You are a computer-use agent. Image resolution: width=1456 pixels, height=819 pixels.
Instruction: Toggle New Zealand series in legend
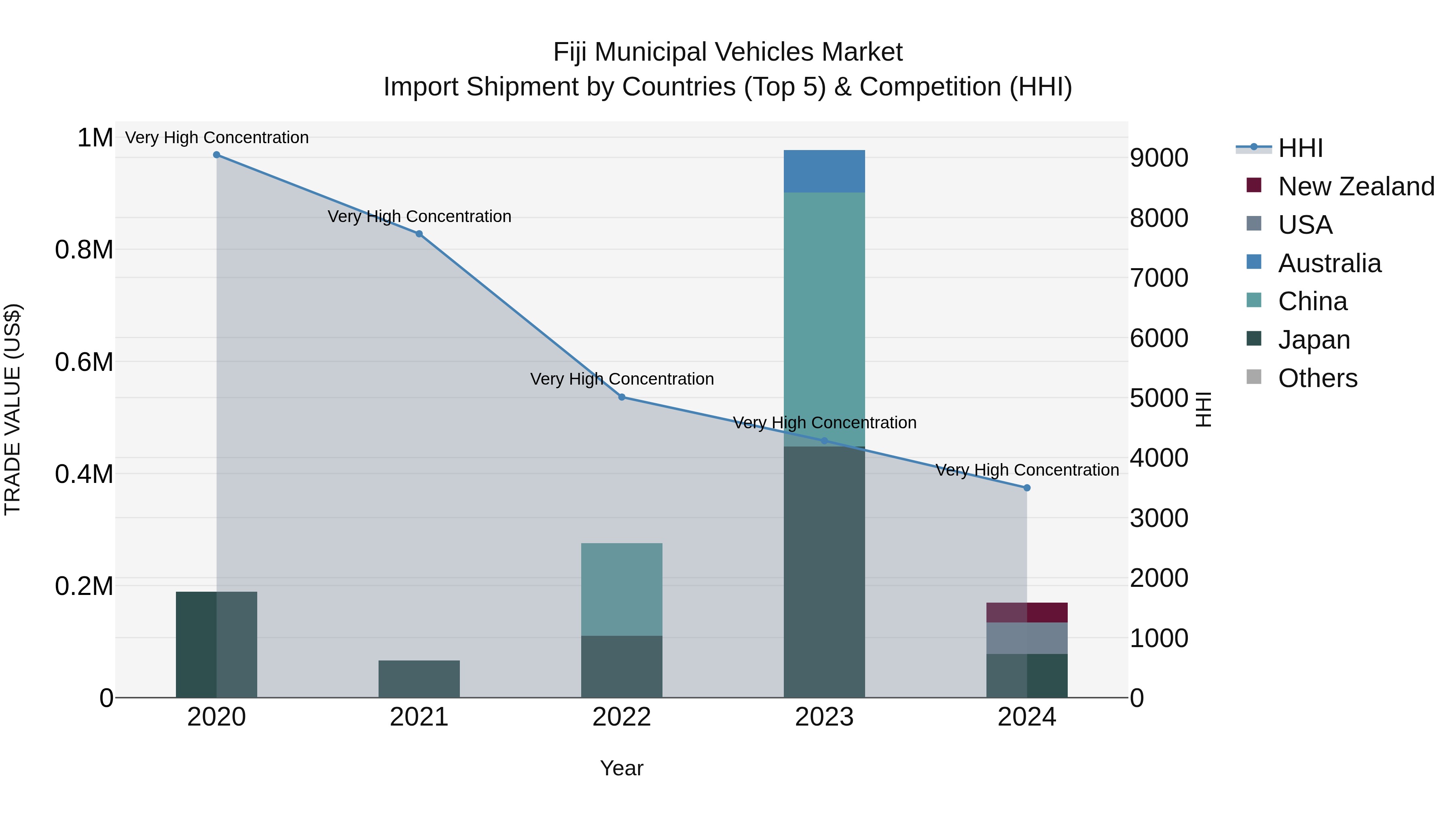point(1340,186)
